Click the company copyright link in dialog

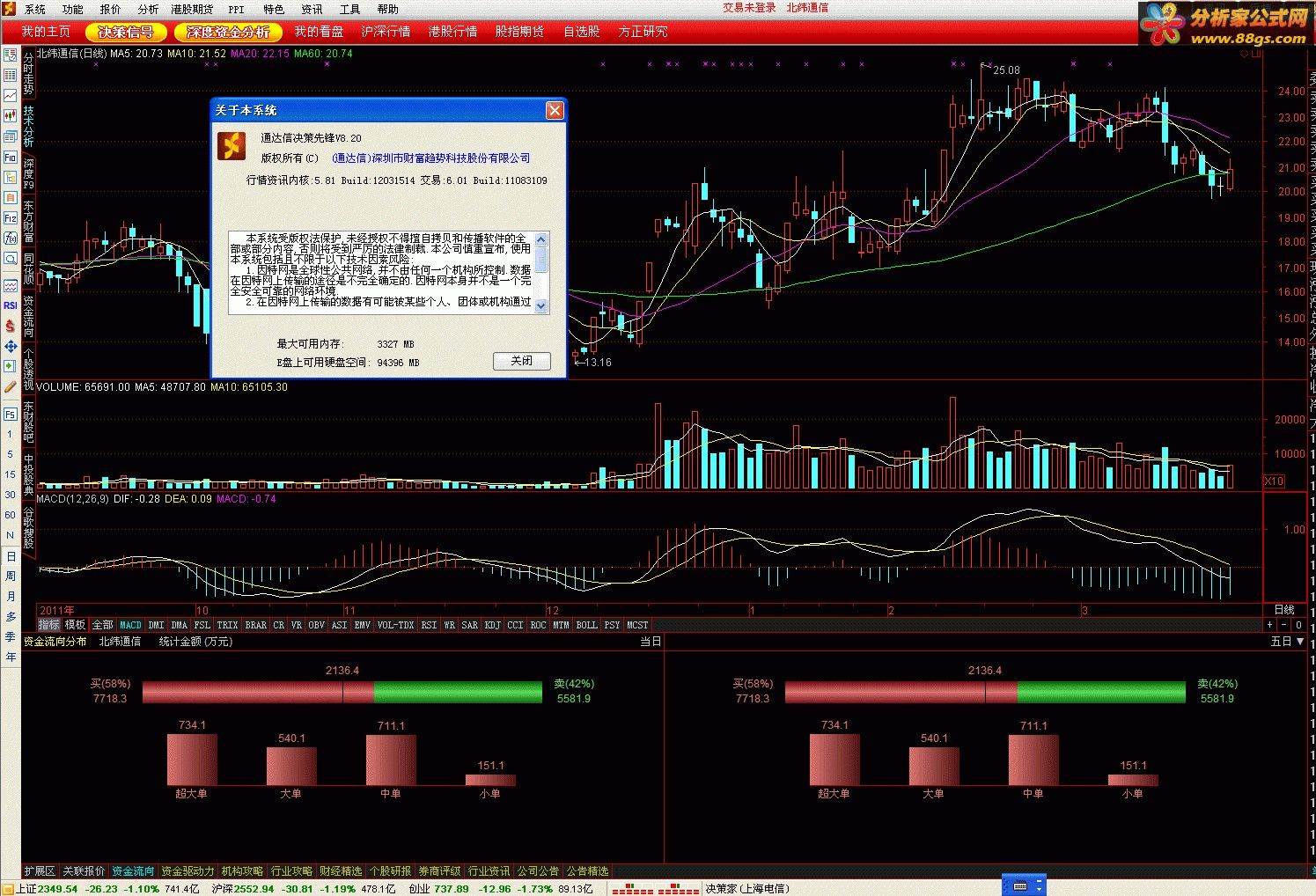point(431,158)
